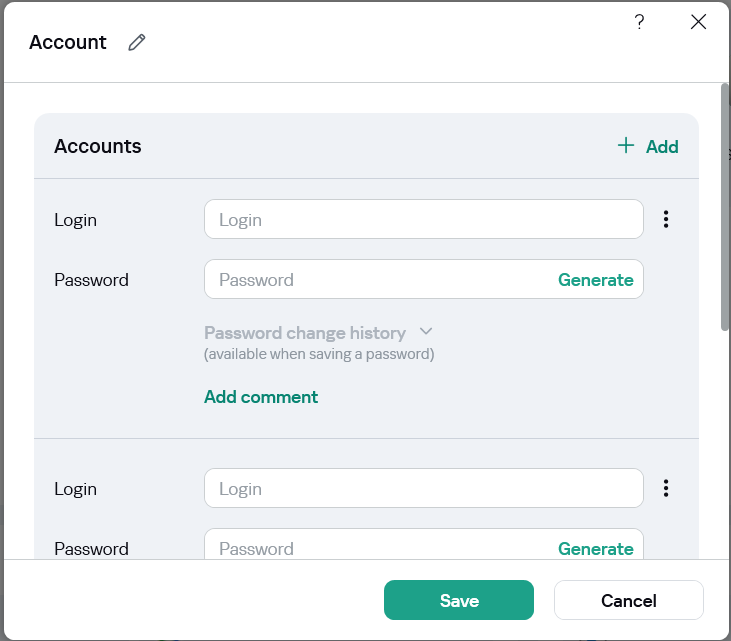Focus the second Login input field

(423, 488)
